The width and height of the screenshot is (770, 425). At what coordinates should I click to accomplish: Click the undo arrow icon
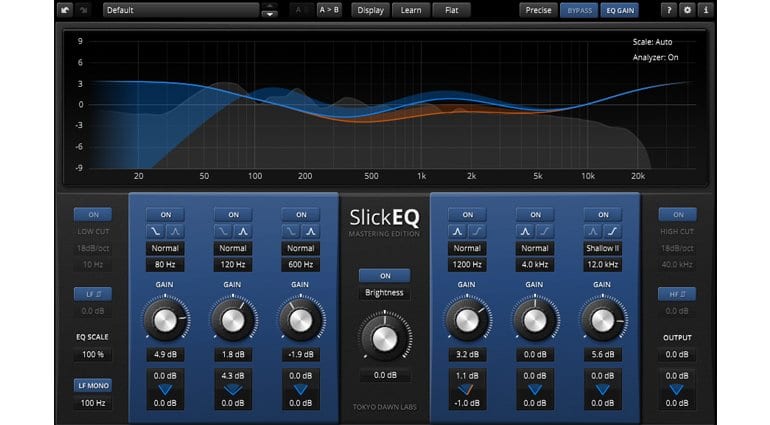pos(65,10)
